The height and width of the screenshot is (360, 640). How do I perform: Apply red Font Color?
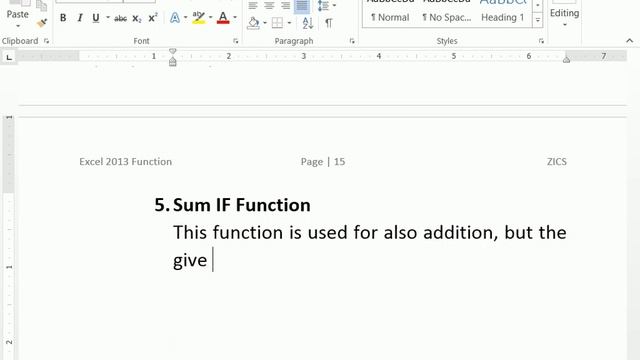pyautogui.click(x=223, y=18)
